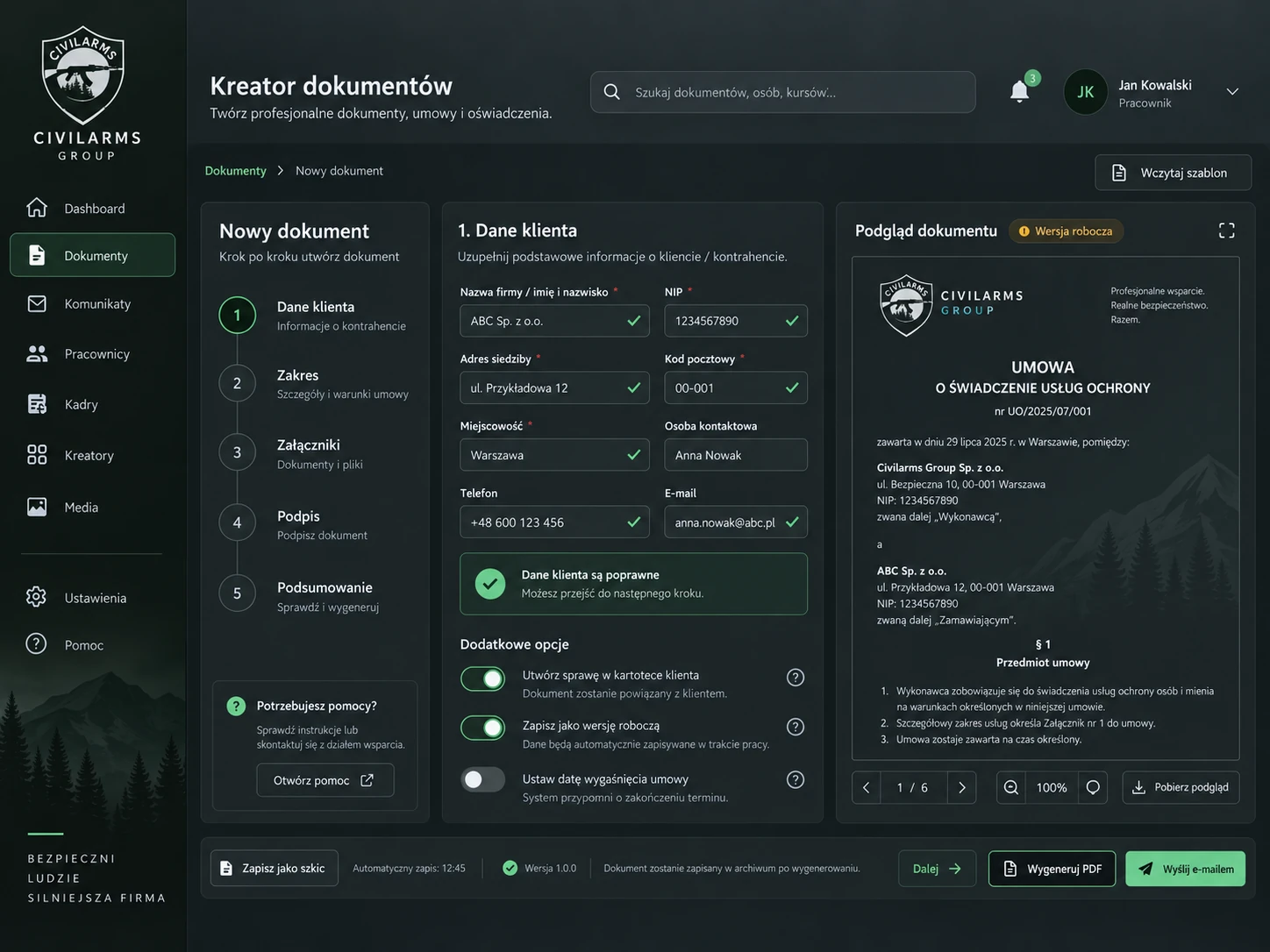The image size is (1270, 952).
Task: Click the JK user avatar
Action: pos(1085,92)
